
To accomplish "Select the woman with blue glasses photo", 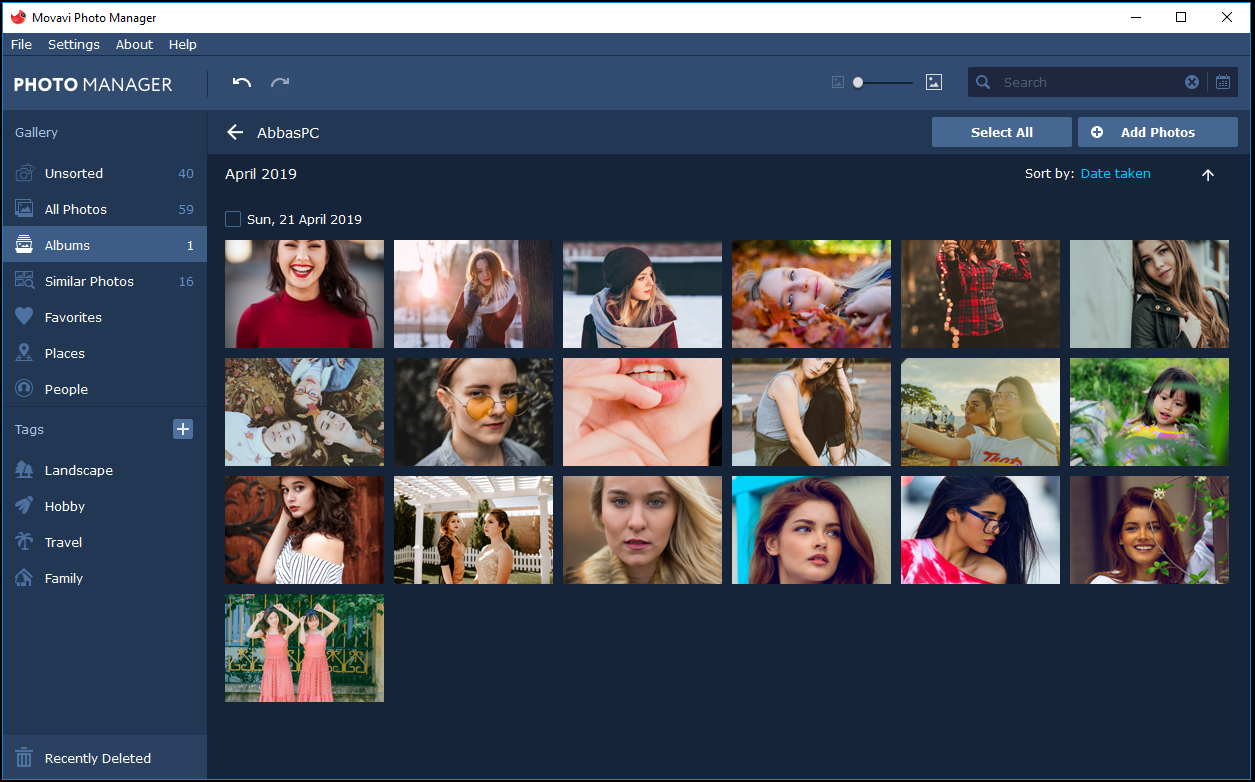I will point(980,530).
